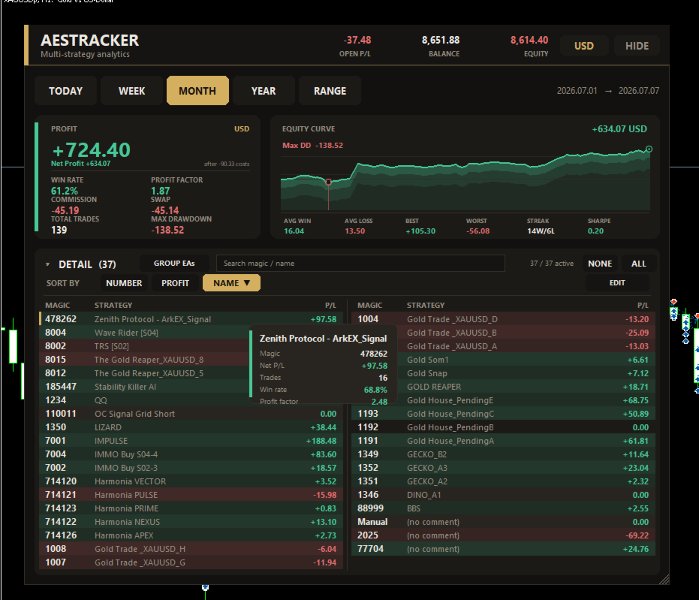Select the Gold Trade _XAUUSD_D row
Screen dimensions: 699x600
[x=504, y=319]
